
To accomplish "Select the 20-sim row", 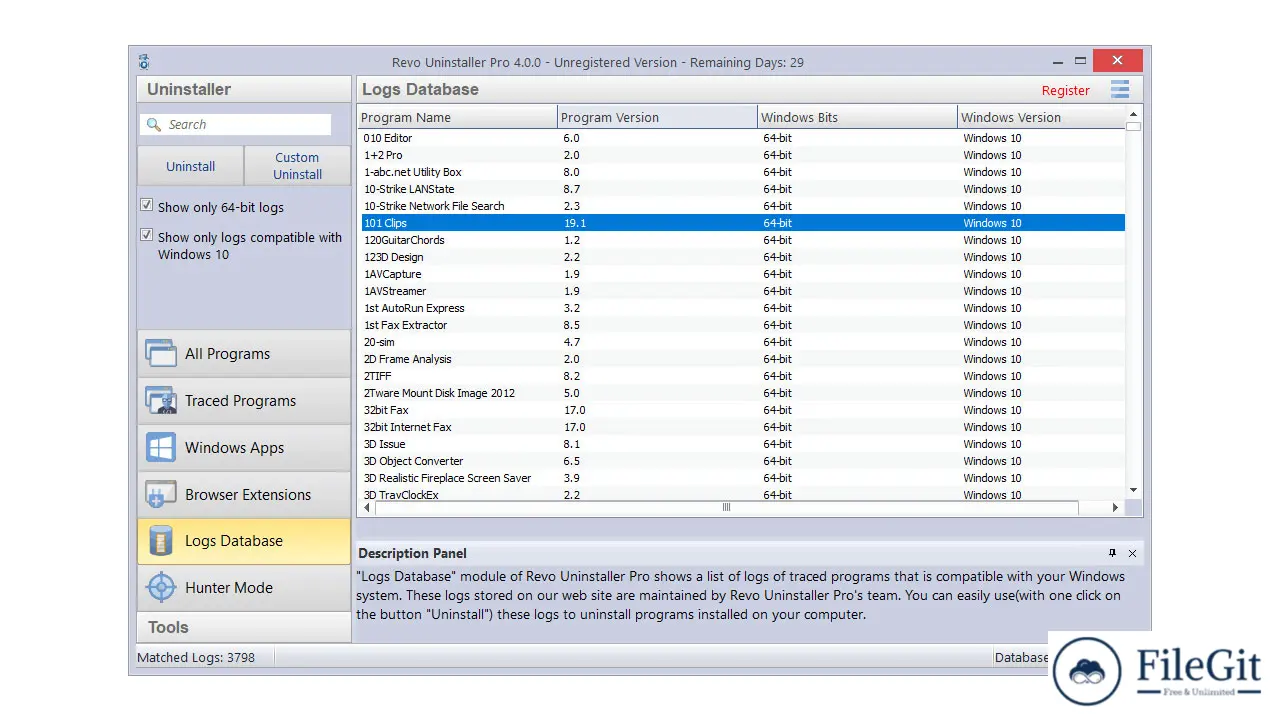I will tap(742, 342).
